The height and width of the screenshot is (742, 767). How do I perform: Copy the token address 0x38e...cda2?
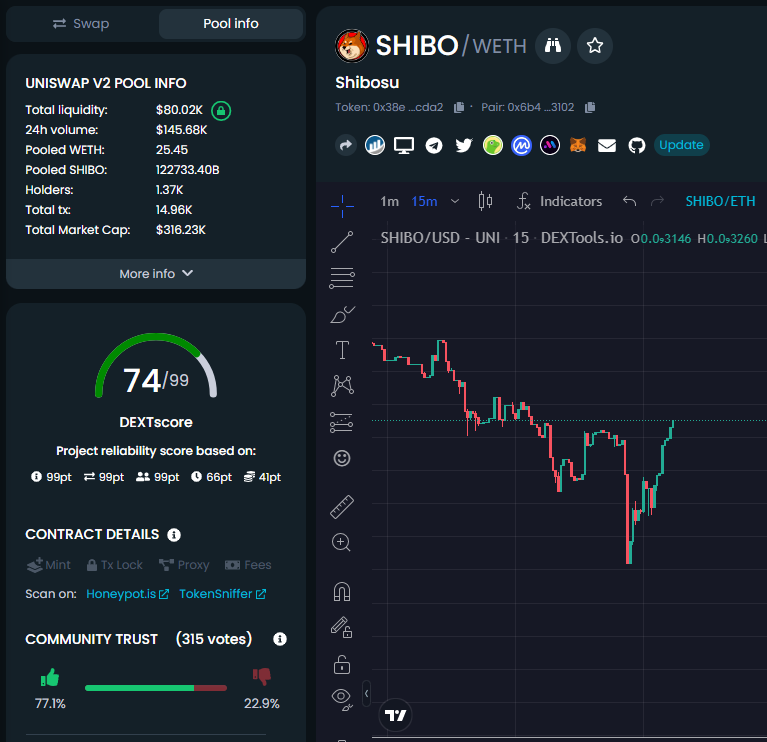point(459,107)
